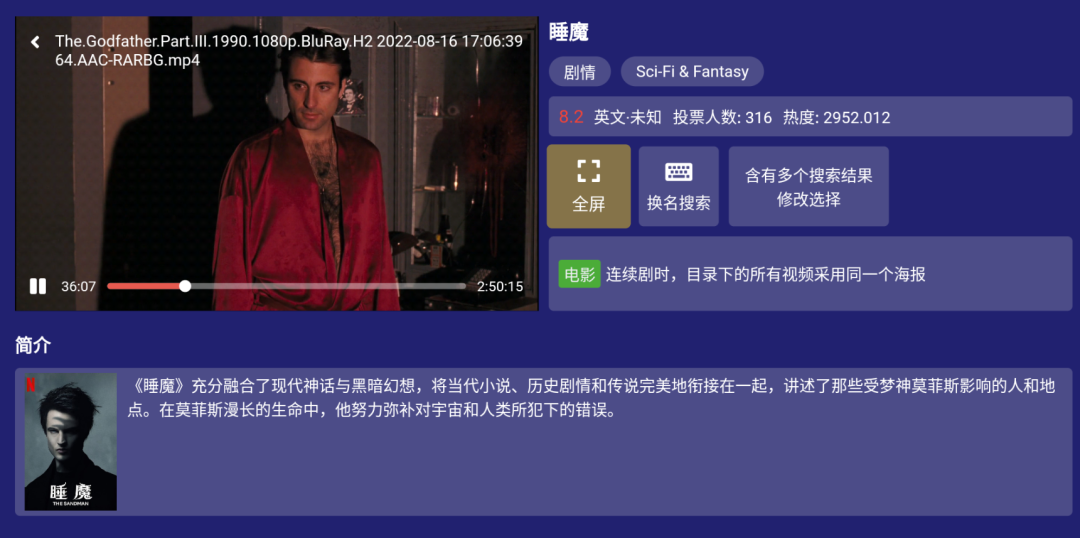Click the Netflix N logo on the poster
The image size is (1080, 538).
tap(31, 383)
